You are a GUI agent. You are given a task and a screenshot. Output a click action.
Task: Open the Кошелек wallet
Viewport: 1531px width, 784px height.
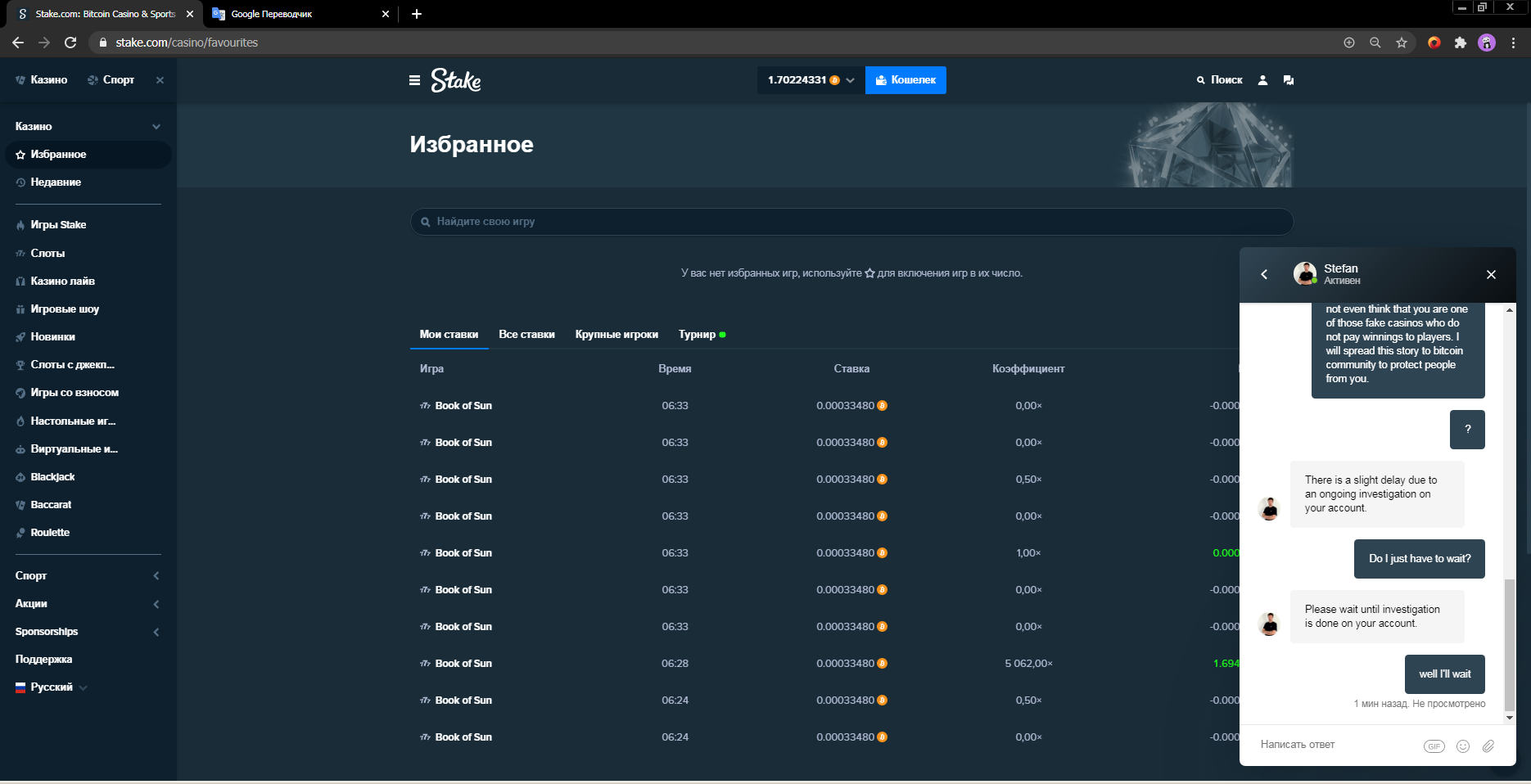click(x=906, y=80)
